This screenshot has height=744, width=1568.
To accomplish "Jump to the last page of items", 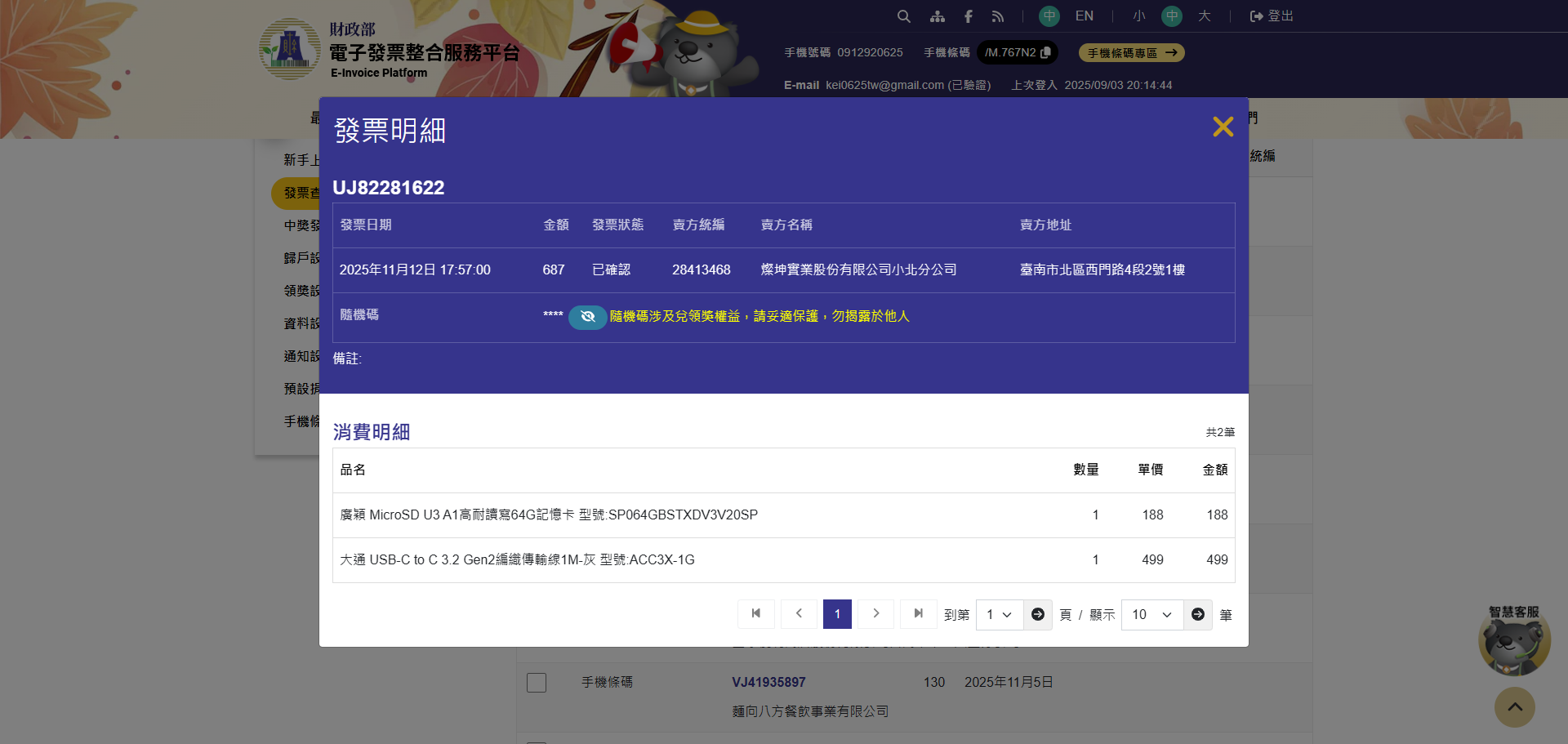I will pyautogui.click(x=918, y=614).
